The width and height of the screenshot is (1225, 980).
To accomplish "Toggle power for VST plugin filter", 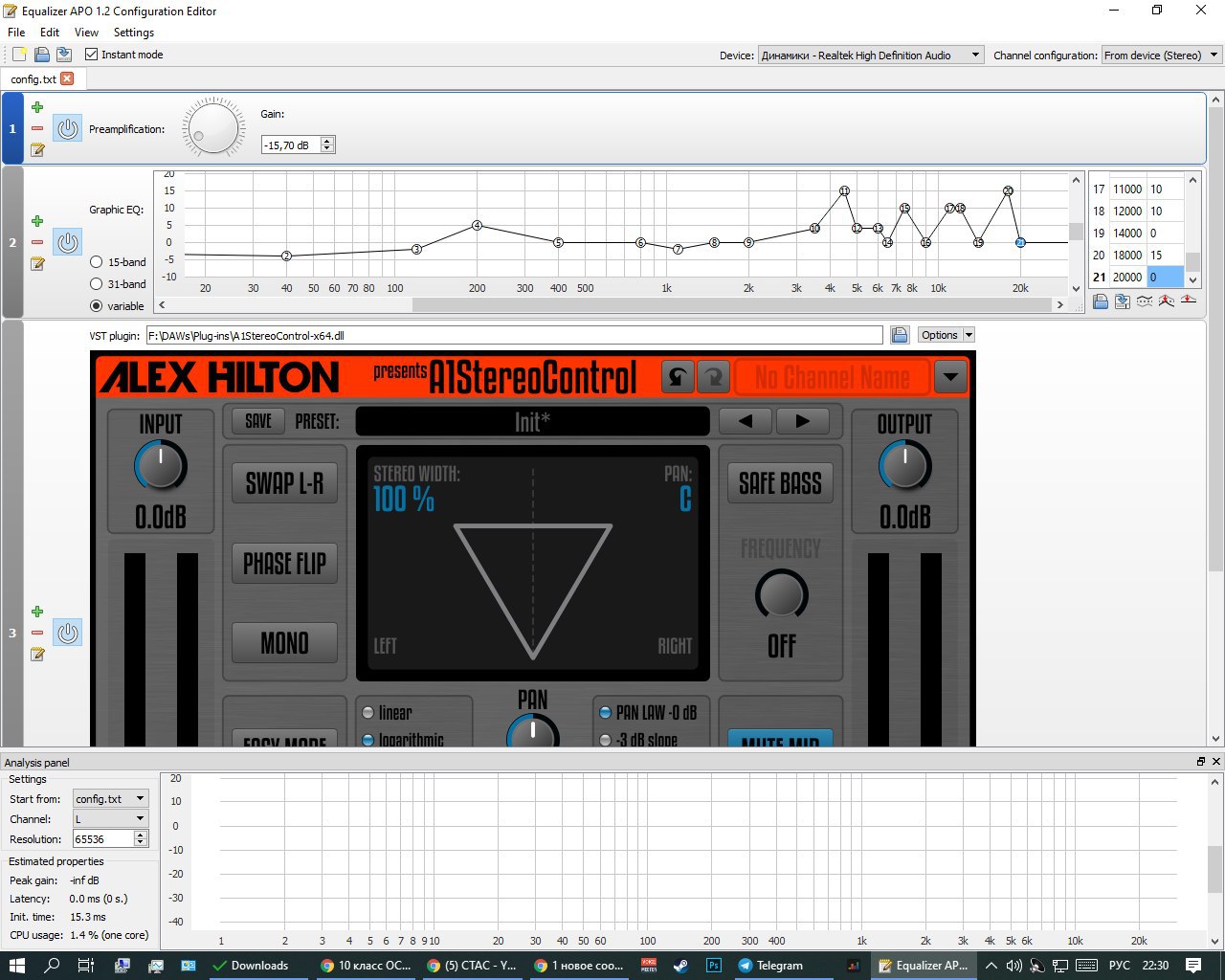I will point(67,633).
